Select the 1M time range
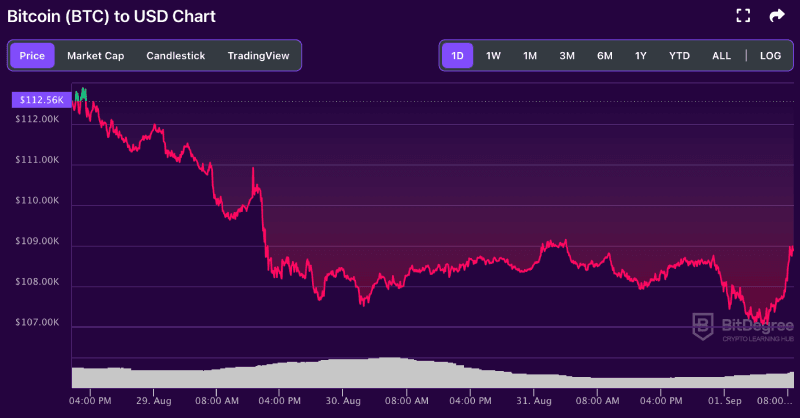The image size is (800, 418). (x=530, y=56)
